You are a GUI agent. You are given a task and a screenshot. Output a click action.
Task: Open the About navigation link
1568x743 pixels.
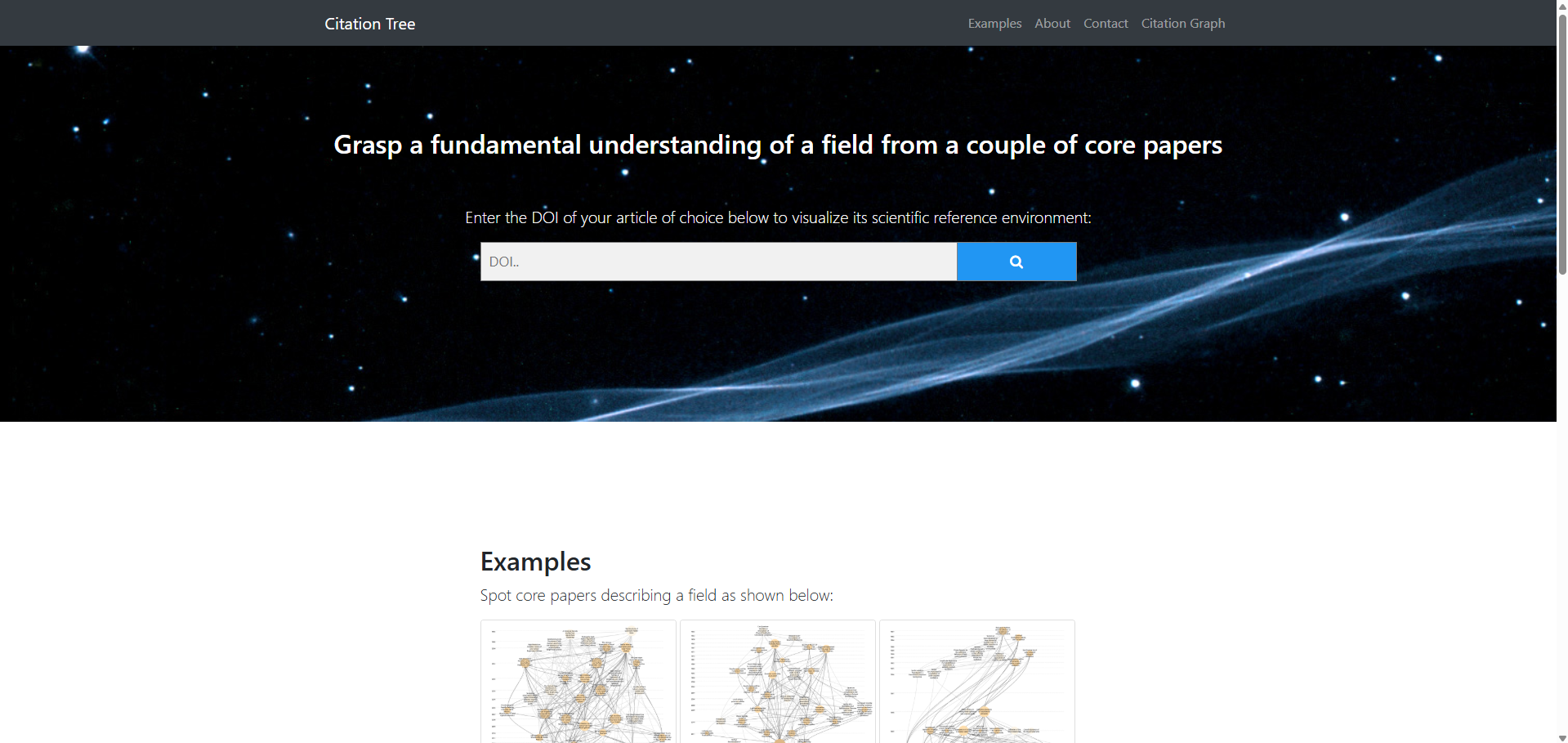pos(1052,24)
